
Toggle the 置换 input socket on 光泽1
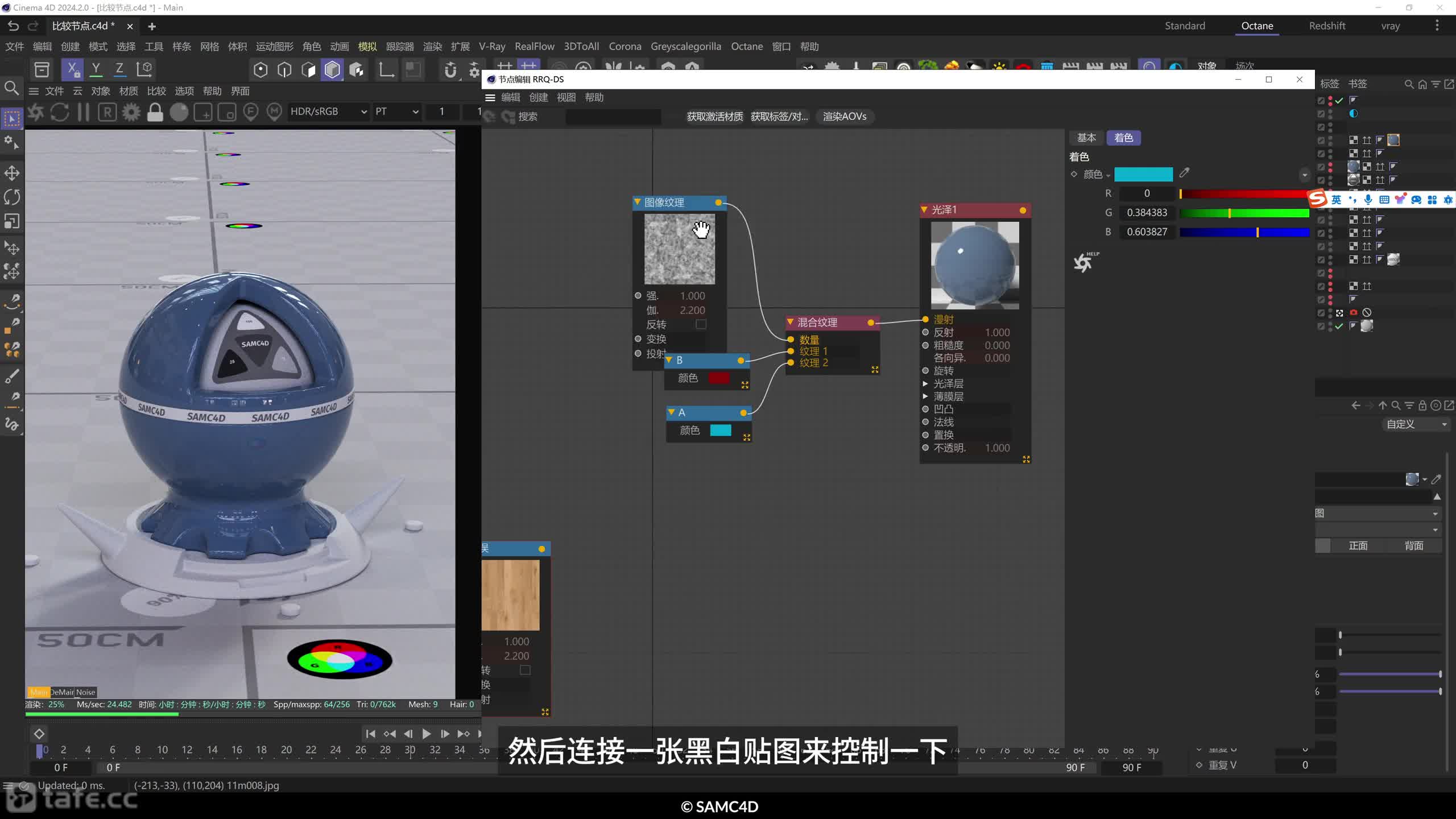tap(925, 435)
